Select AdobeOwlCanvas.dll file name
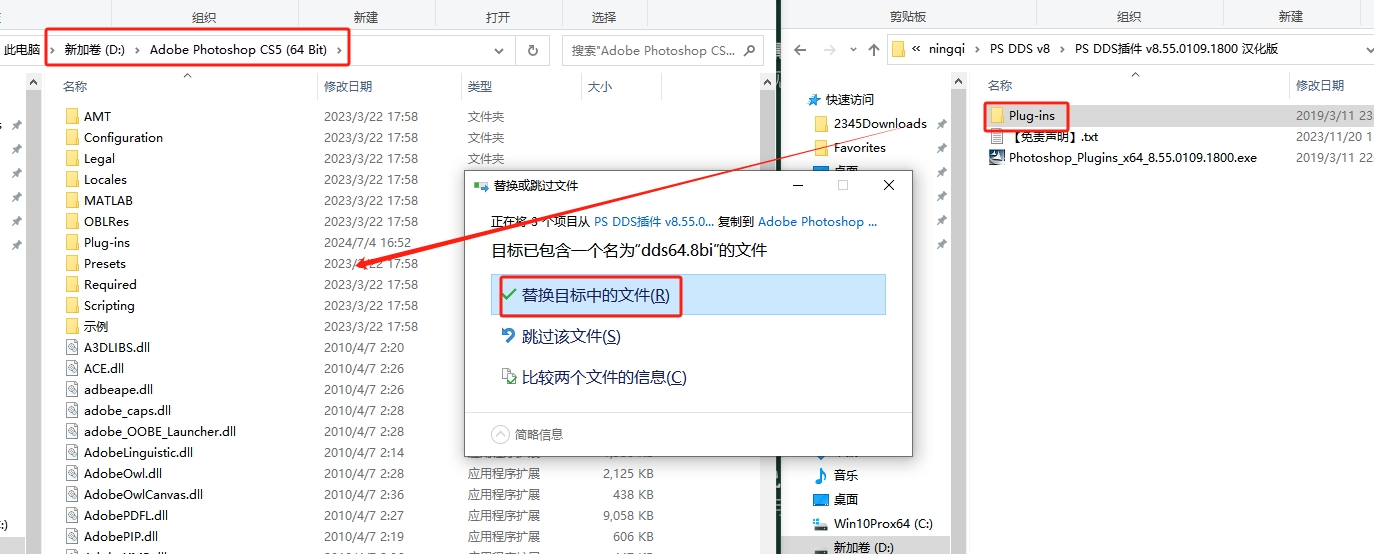The width and height of the screenshot is (1374, 554). click(x=143, y=495)
